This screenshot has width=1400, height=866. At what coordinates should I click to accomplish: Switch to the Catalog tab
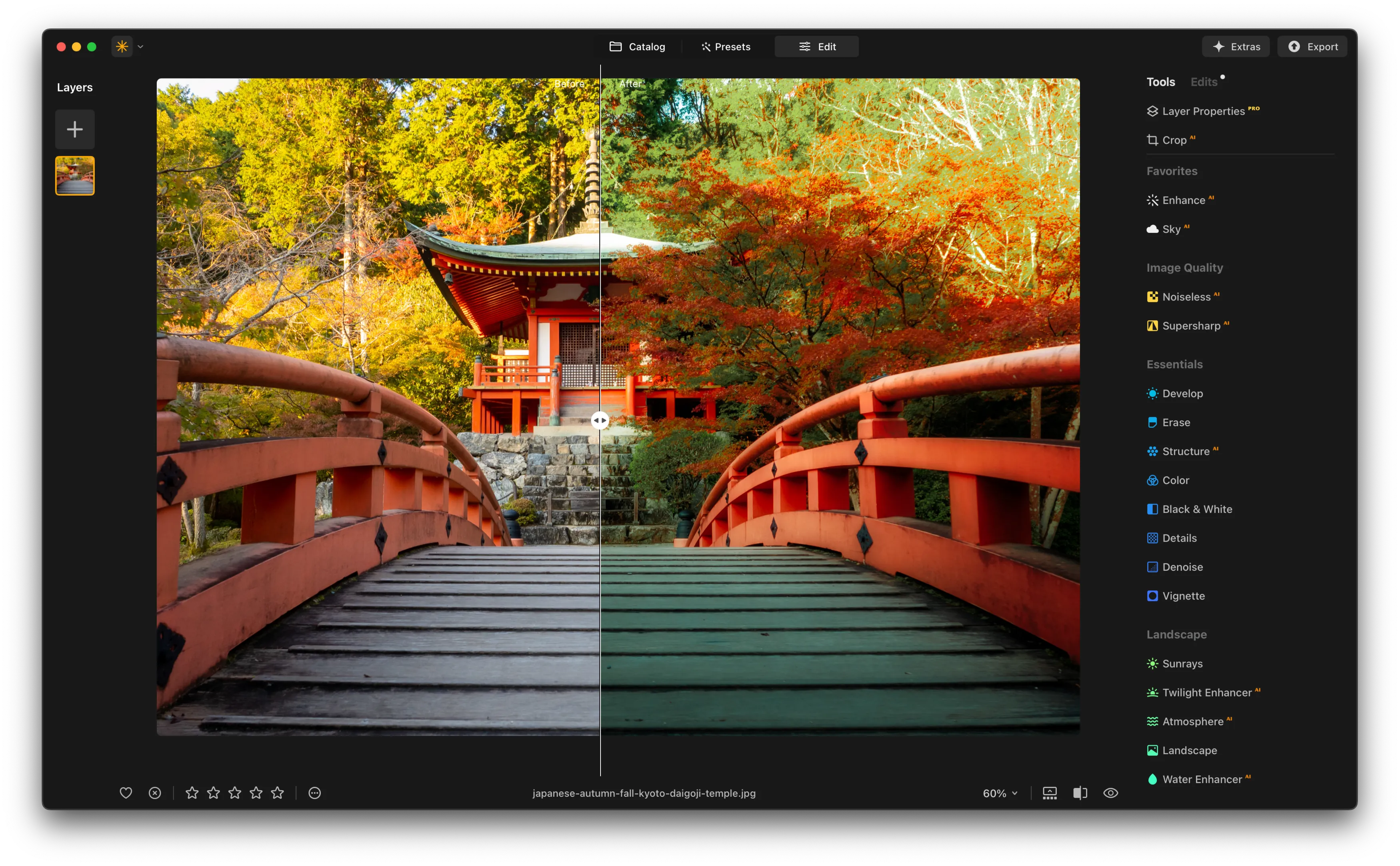pos(637,47)
